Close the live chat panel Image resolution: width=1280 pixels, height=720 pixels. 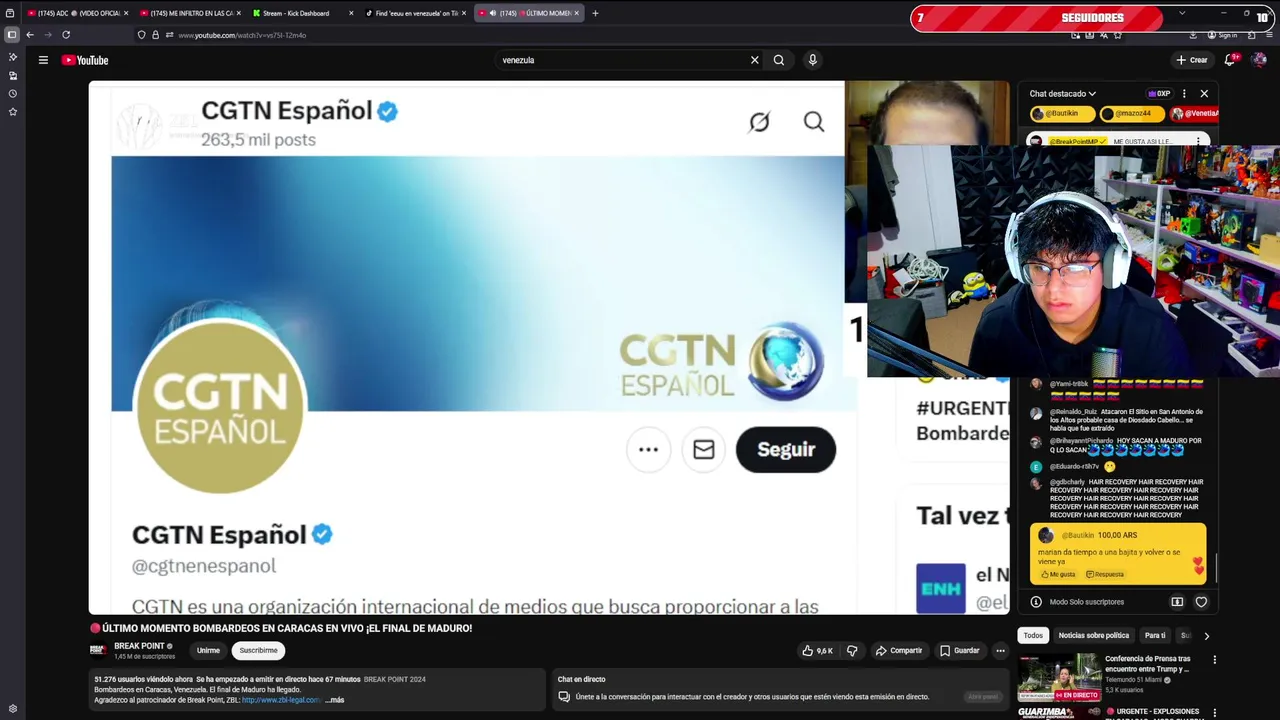click(x=1204, y=93)
